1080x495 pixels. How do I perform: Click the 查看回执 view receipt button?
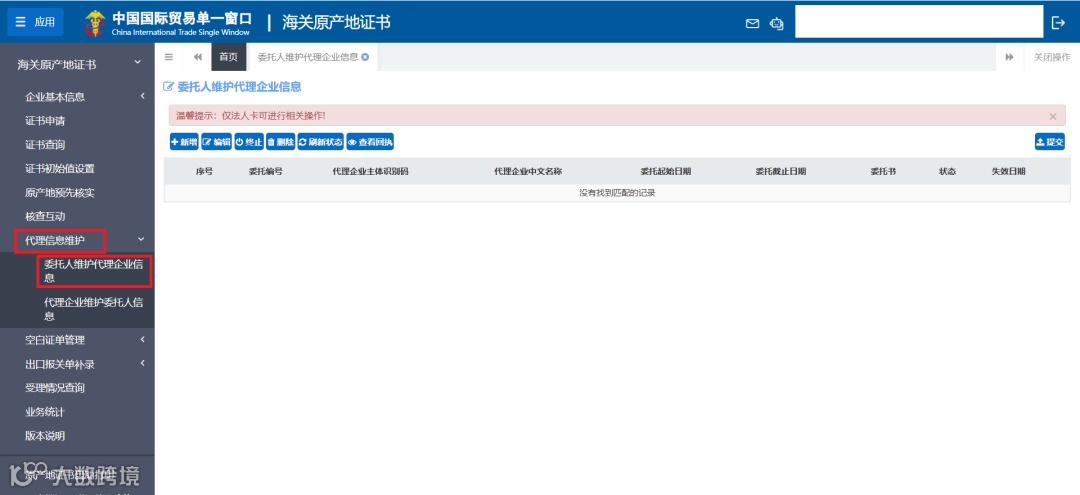tap(371, 142)
